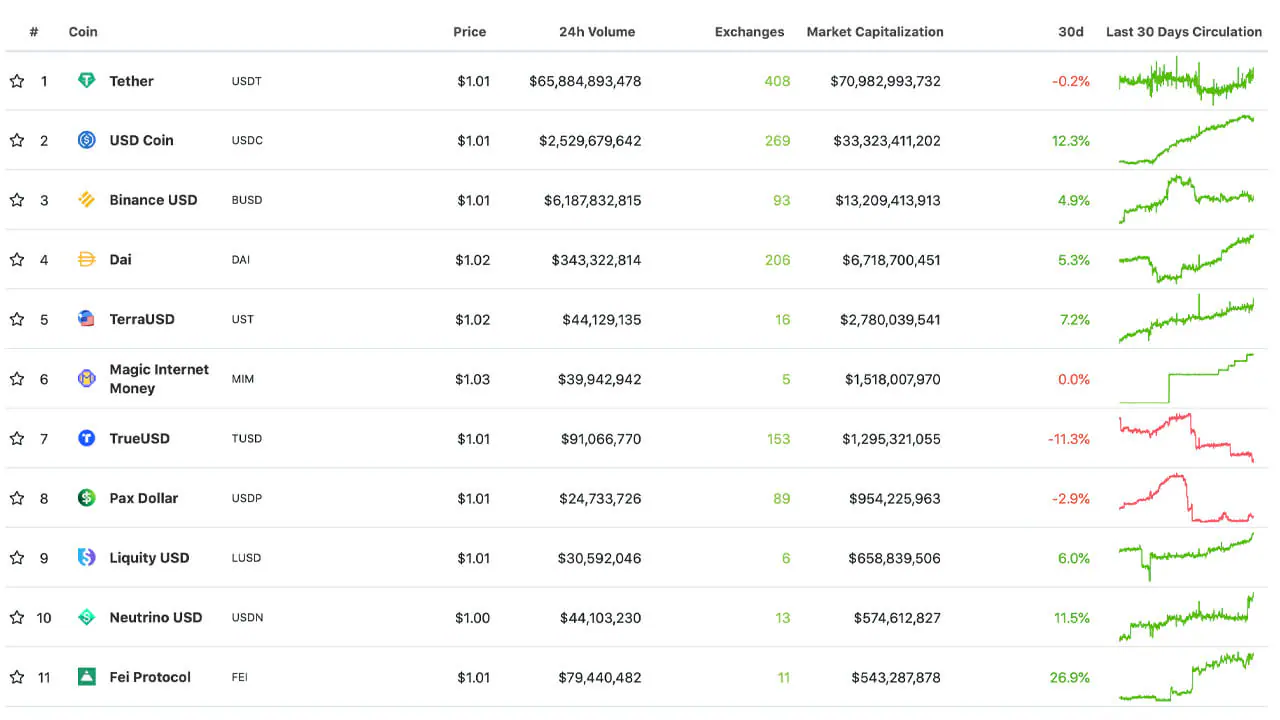Viewport: 1280px width, 720px height.
Task: Click the Magic Internet Money logo icon
Action: (x=87, y=378)
